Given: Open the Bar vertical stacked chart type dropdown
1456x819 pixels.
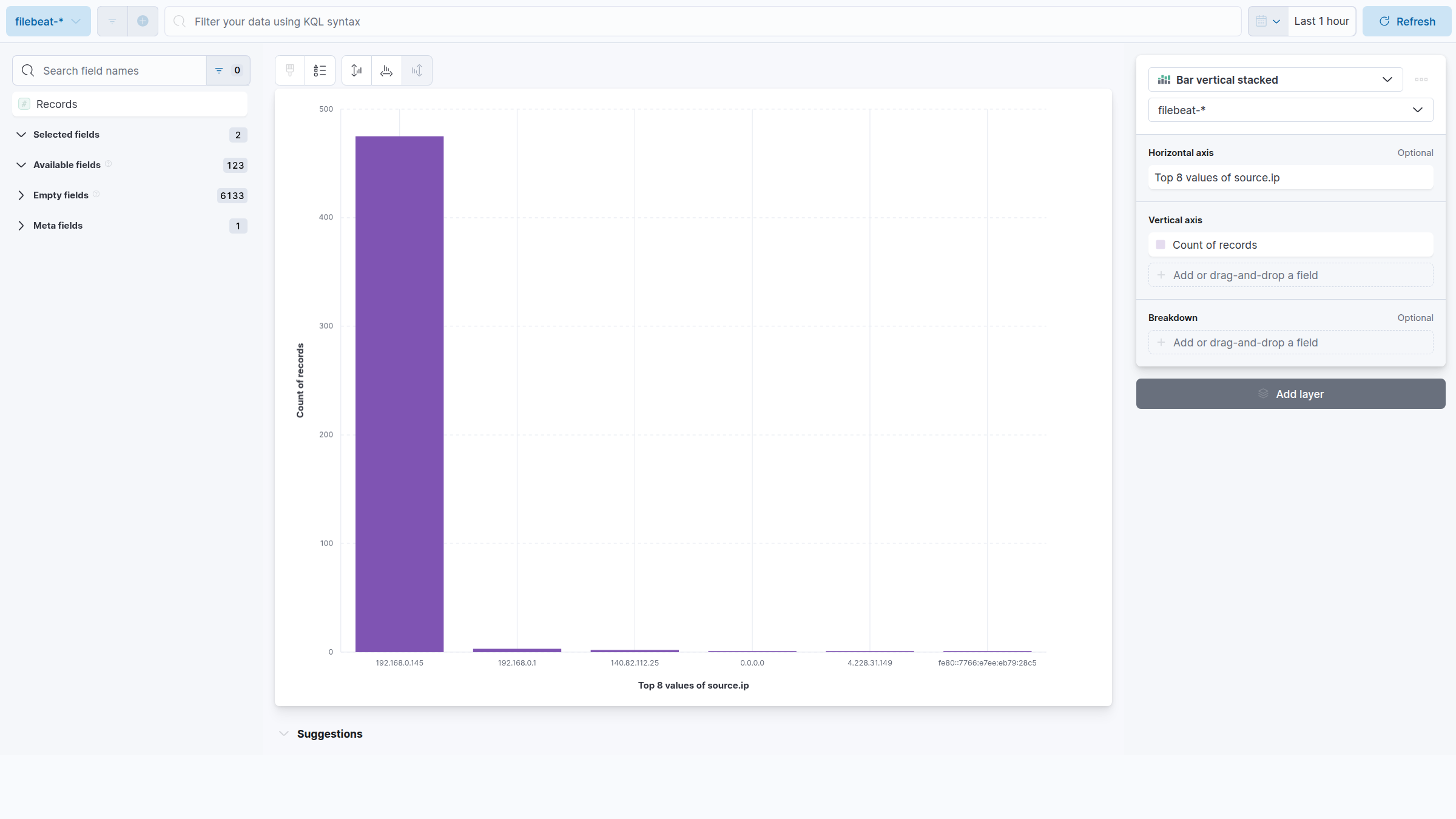Looking at the screenshot, I should 1275,79.
